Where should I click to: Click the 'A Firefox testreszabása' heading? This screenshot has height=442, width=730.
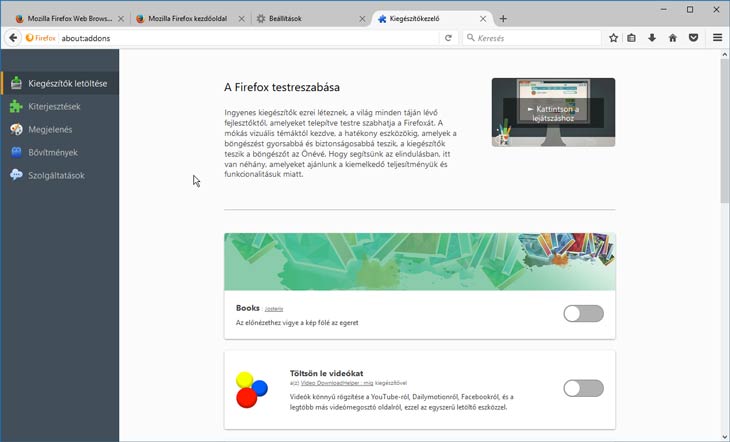click(x=282, y=87)
